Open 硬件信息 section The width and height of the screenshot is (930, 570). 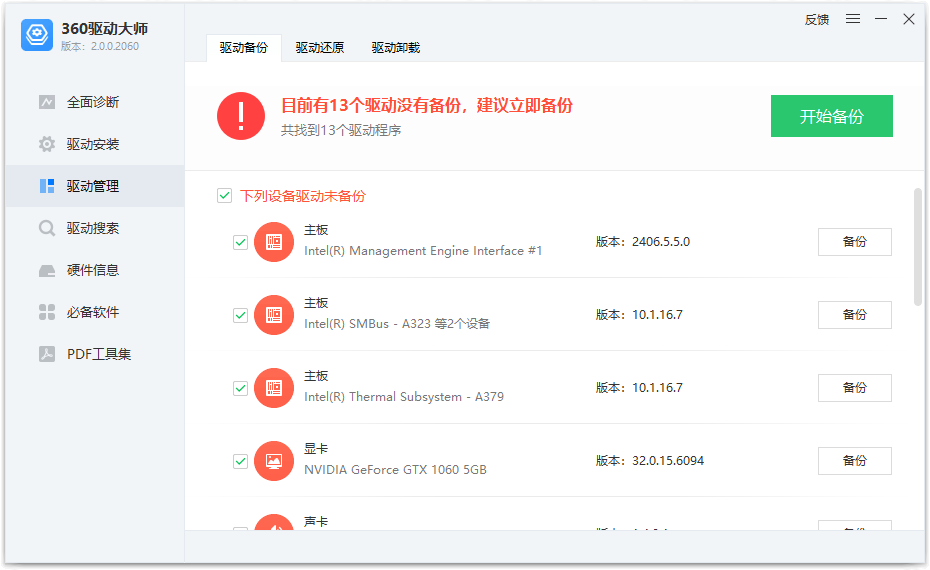pos(95,270)
